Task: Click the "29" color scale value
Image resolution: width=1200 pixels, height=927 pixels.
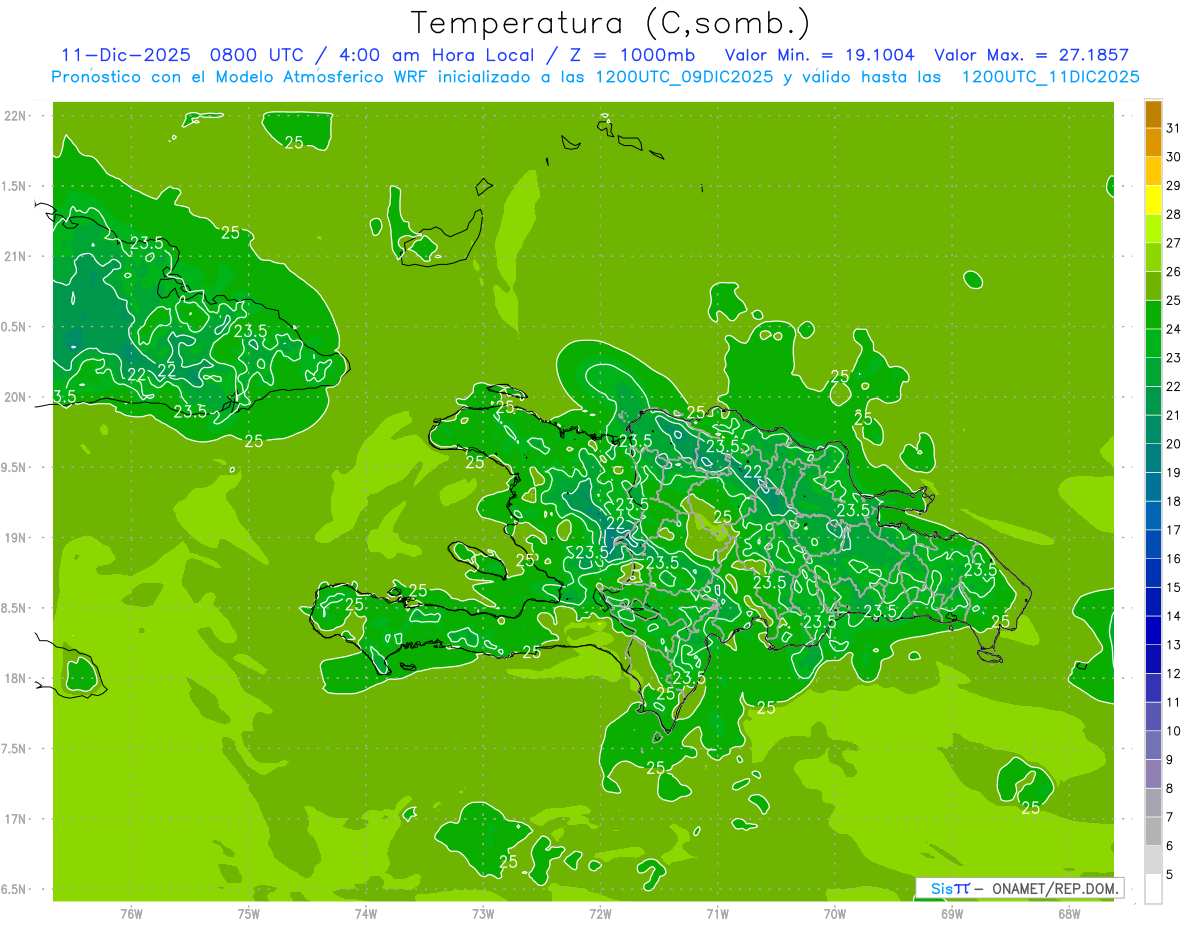Action: click(1173, 186)
